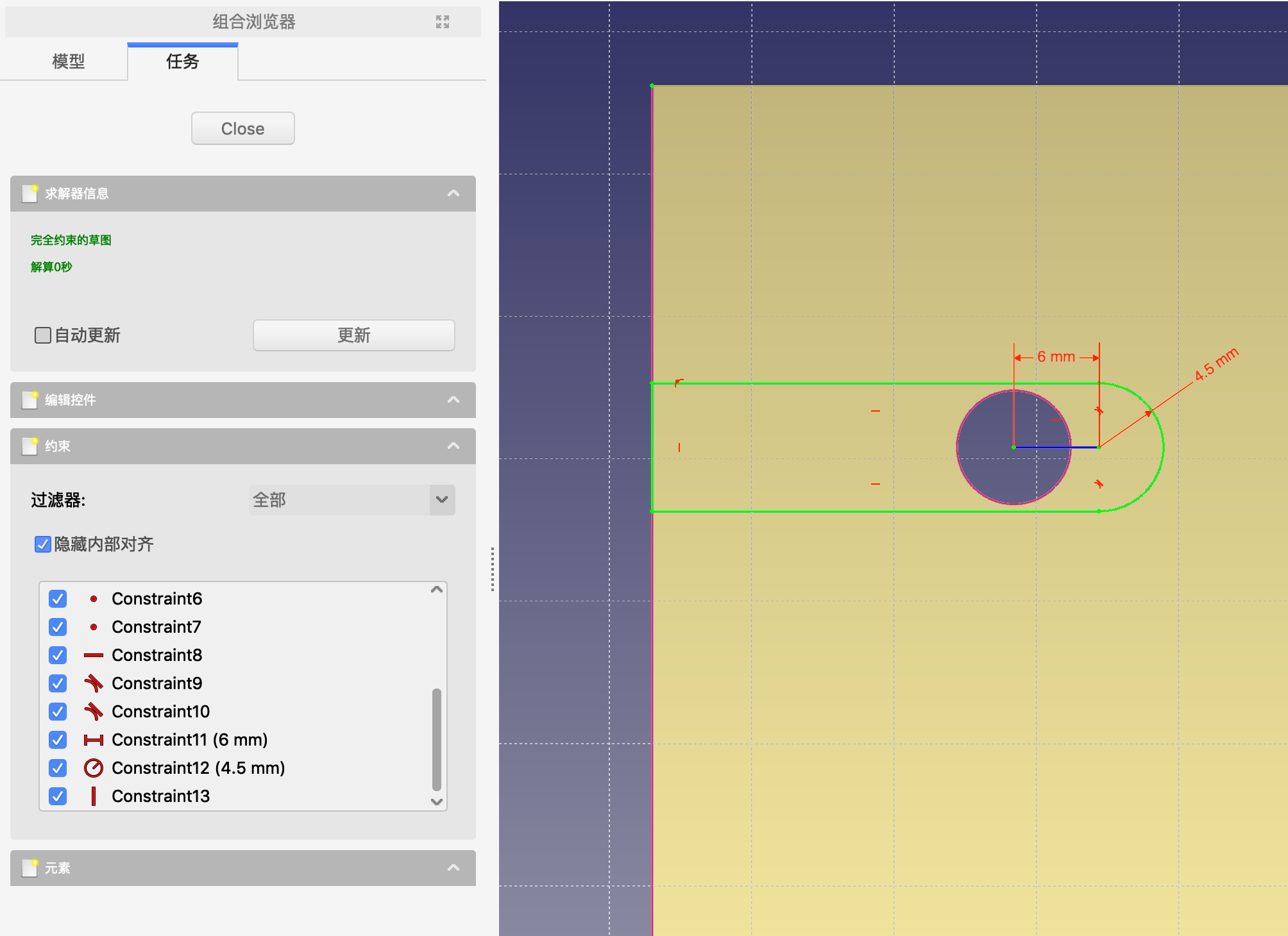Image resolution: width=1288 pixels, height=936 pixels.
Task: Enable the 自动更新 checkbox
Action: (x=43, y=335)
